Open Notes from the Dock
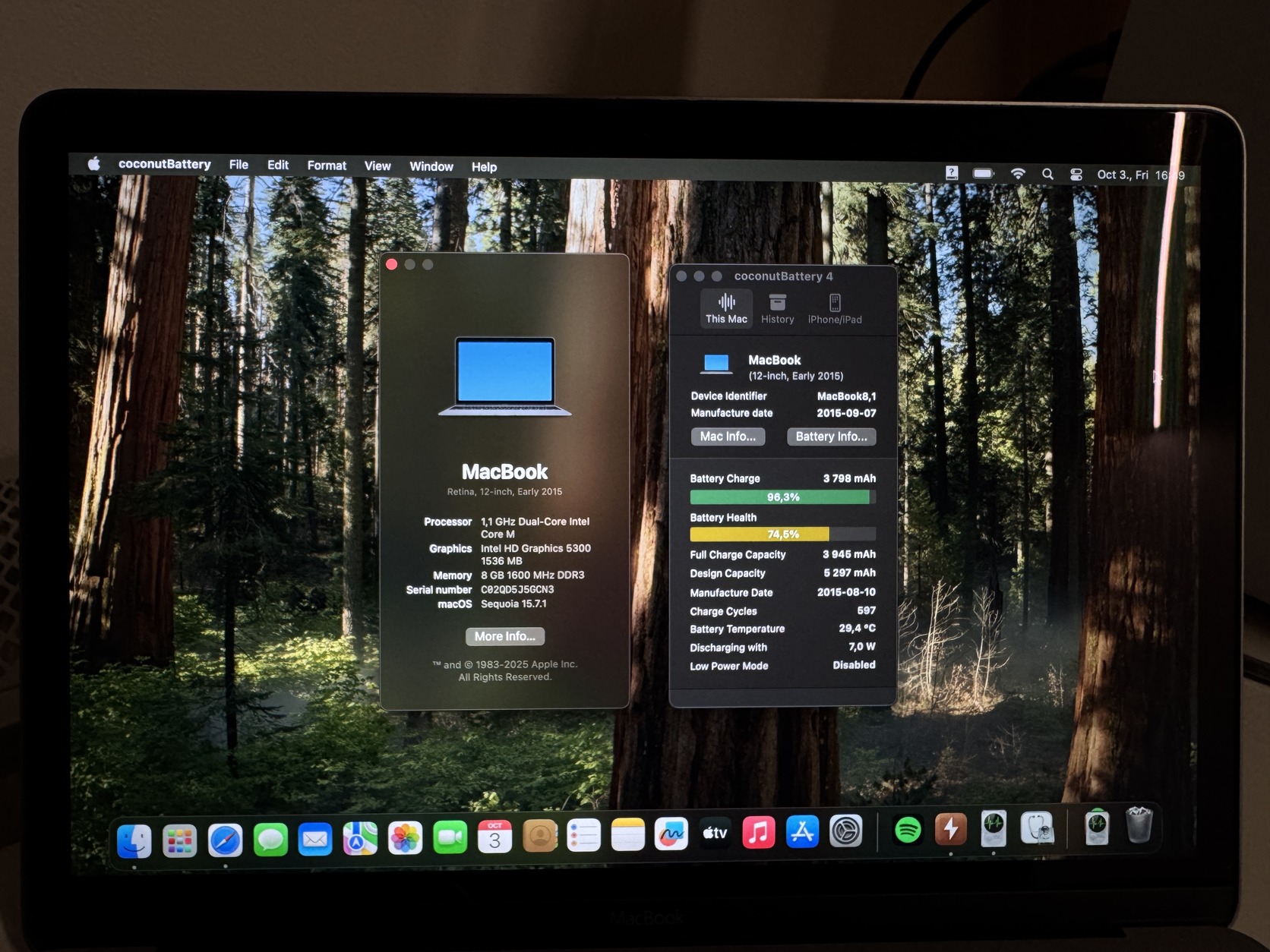Viewport: 1270px width, 952px height. pyautogui.click(x=627, y=834)
